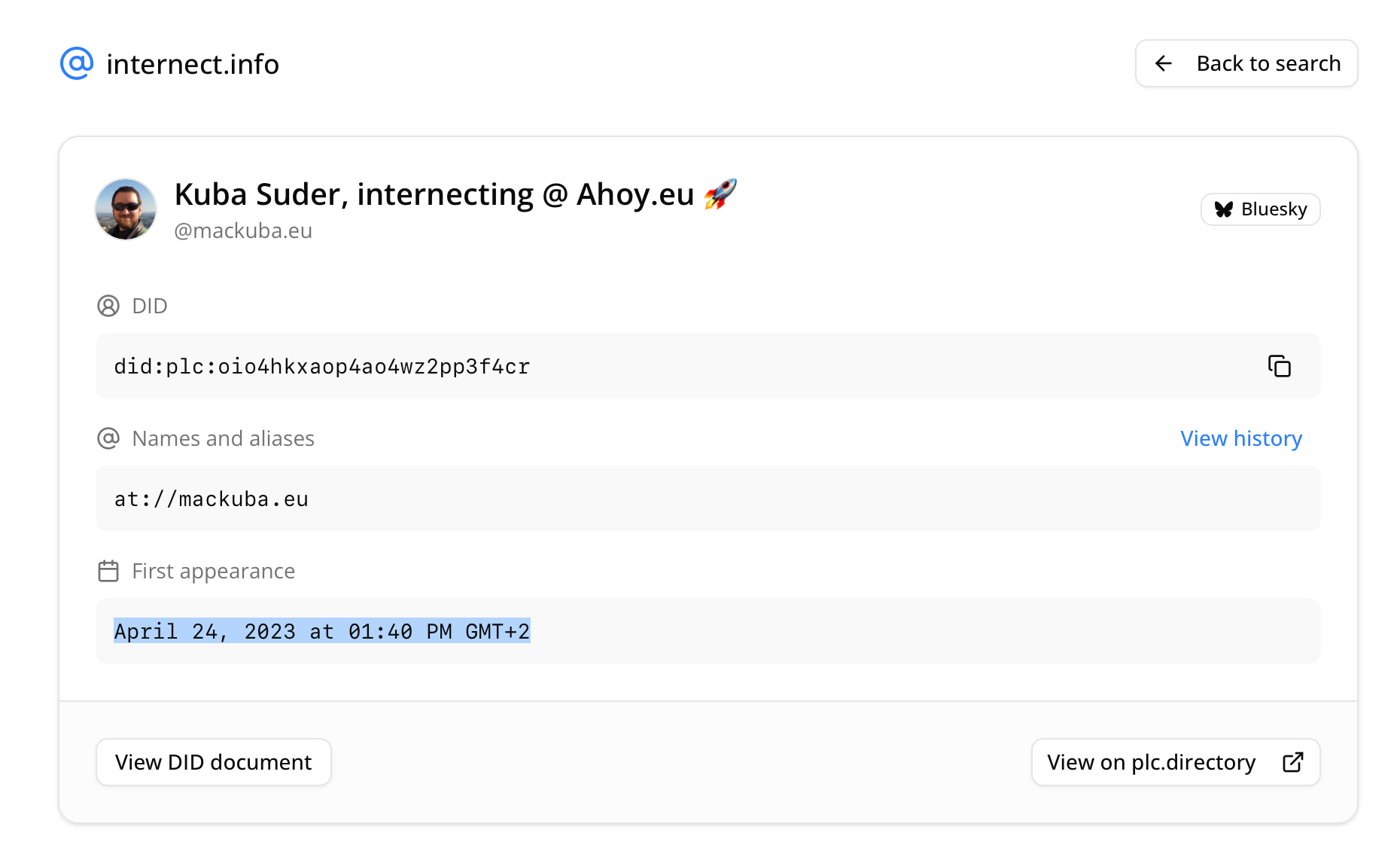Click the Bluesky butterfly icon

[x=1224, y=209]
